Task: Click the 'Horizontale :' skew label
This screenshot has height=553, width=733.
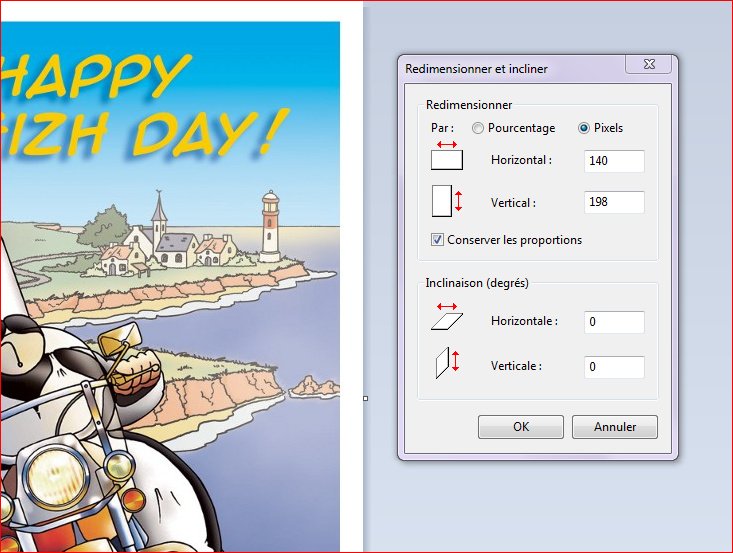Action: (524, 321)
